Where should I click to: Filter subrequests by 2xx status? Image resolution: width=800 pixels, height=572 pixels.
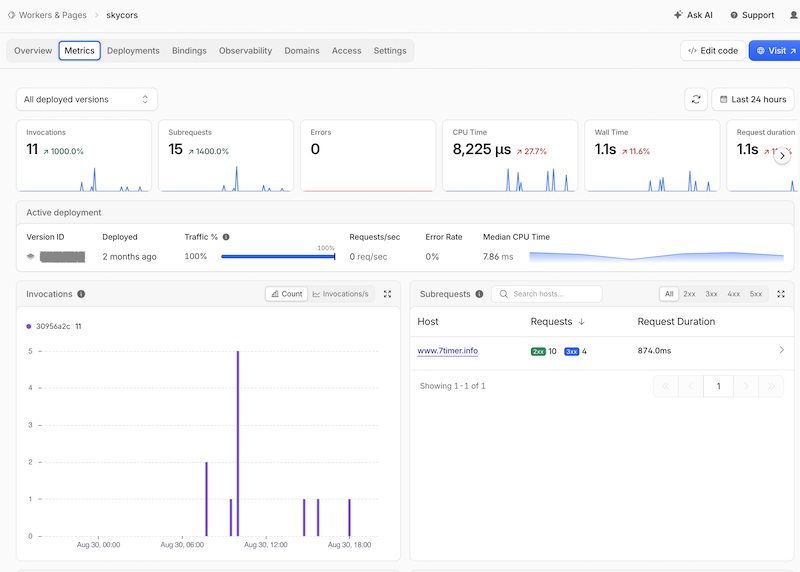(x=689, y=294)
